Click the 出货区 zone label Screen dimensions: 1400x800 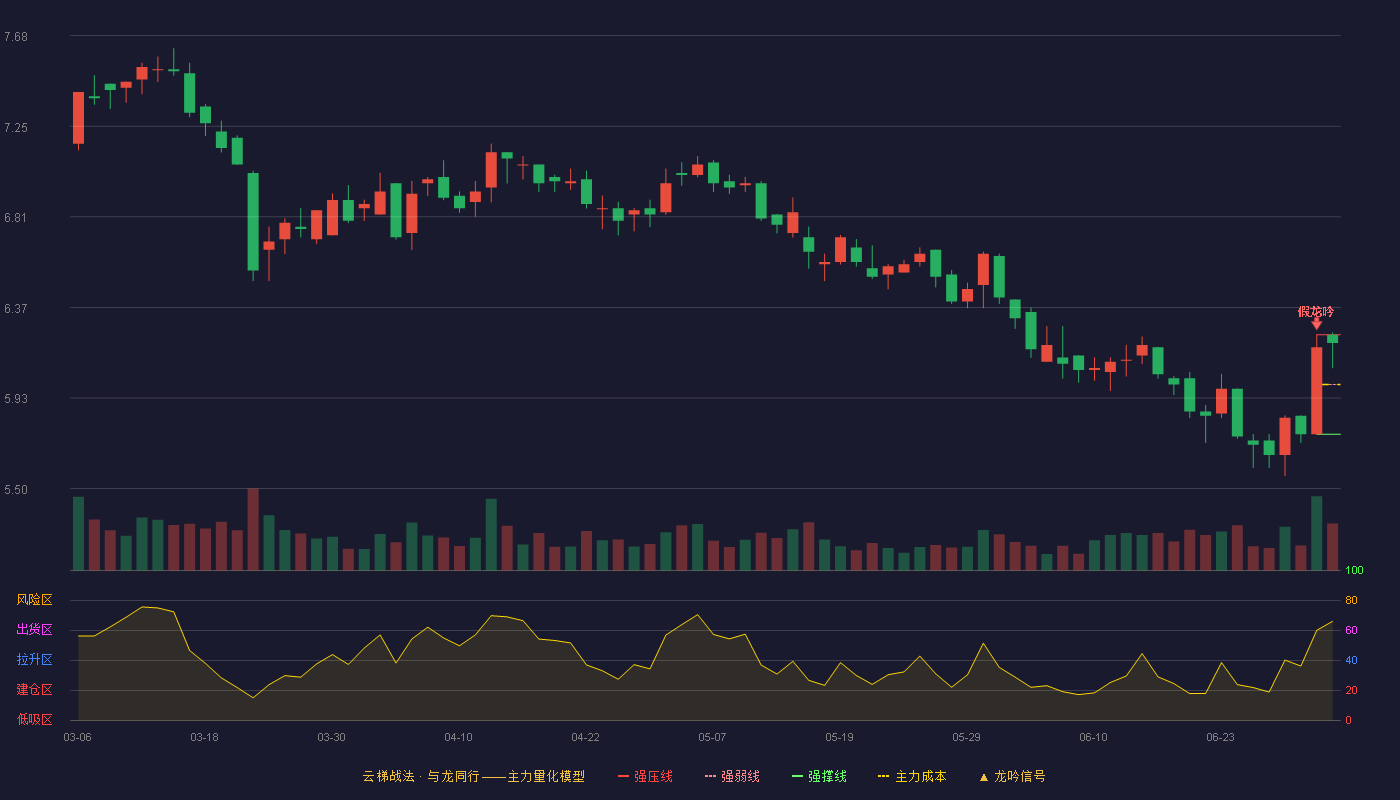(34, 630)
